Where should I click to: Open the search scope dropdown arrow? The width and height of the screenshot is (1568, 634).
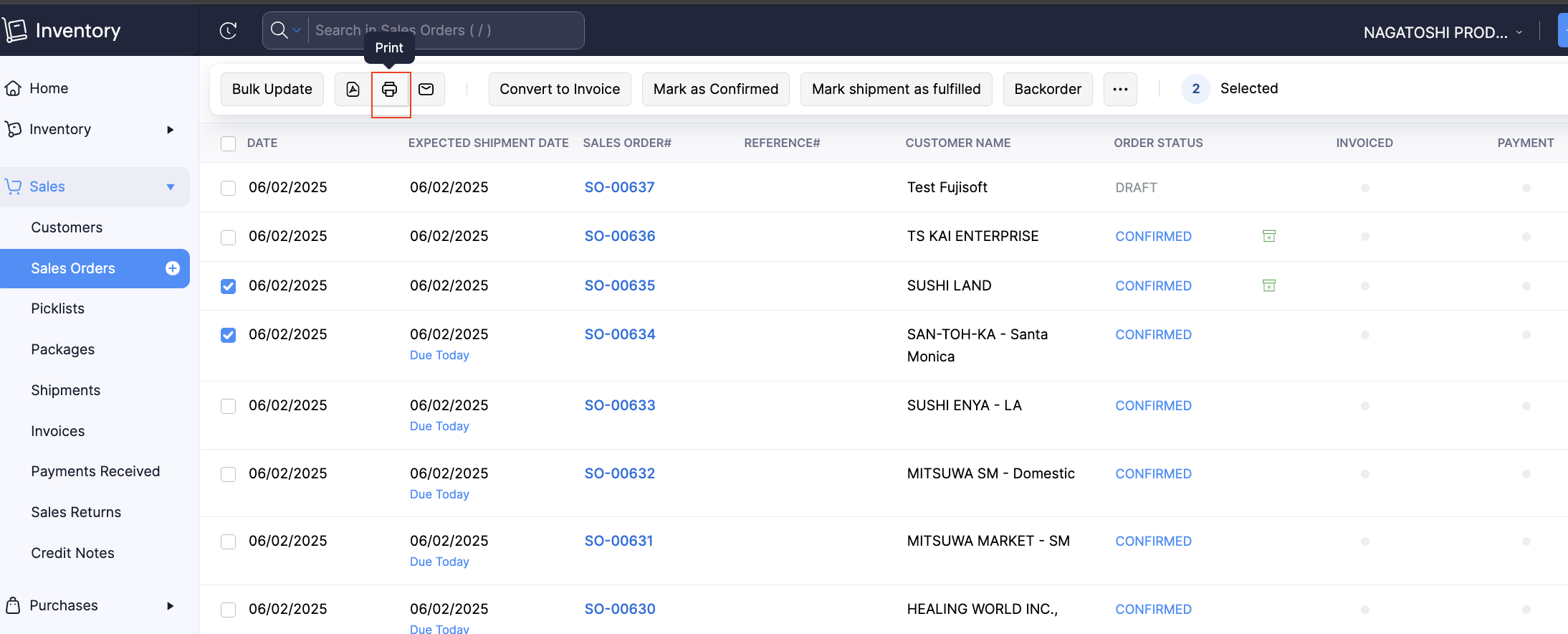click(297, 30)
